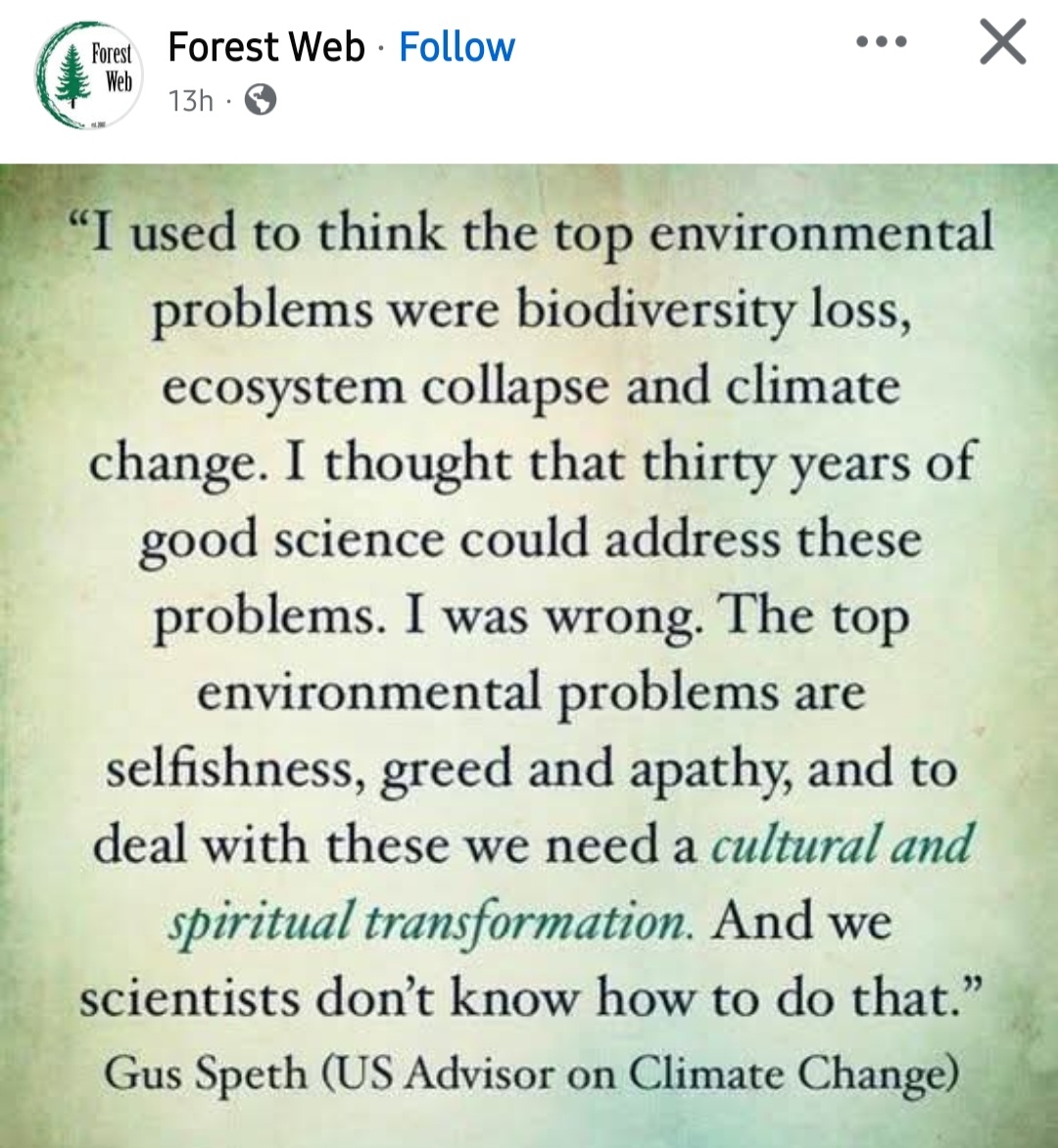Click the sentence 'I was wrong.'

click(553, 615)
